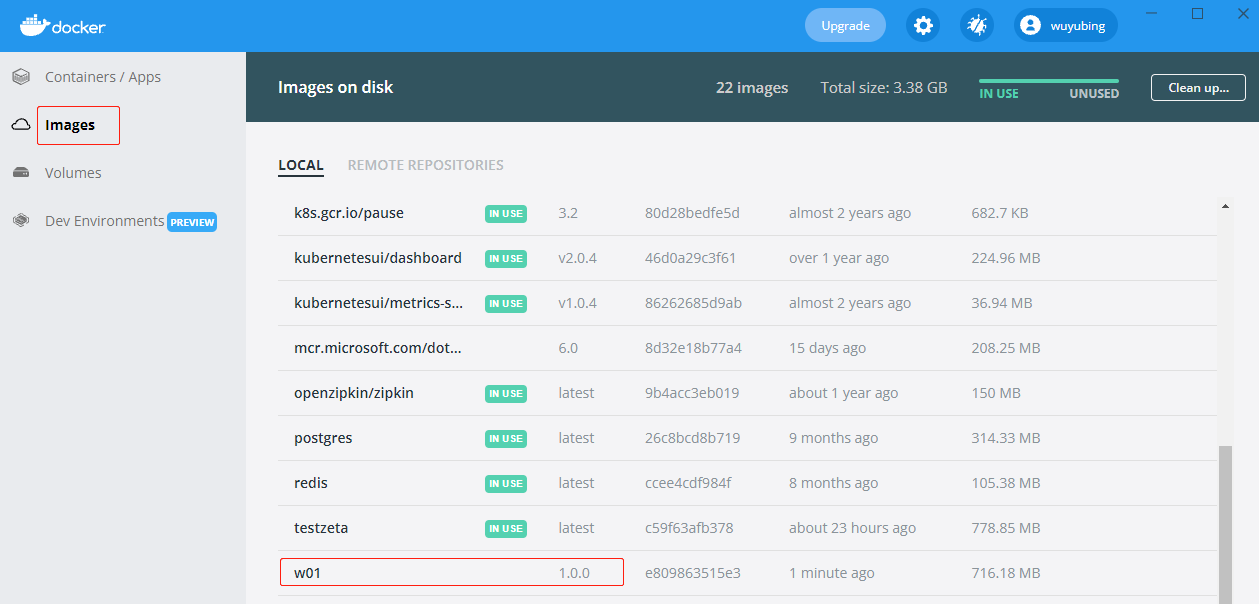This screenshot has height=604, width=1259.
Task: Click the '1 minute ago' created value
Action: (832, 573)
